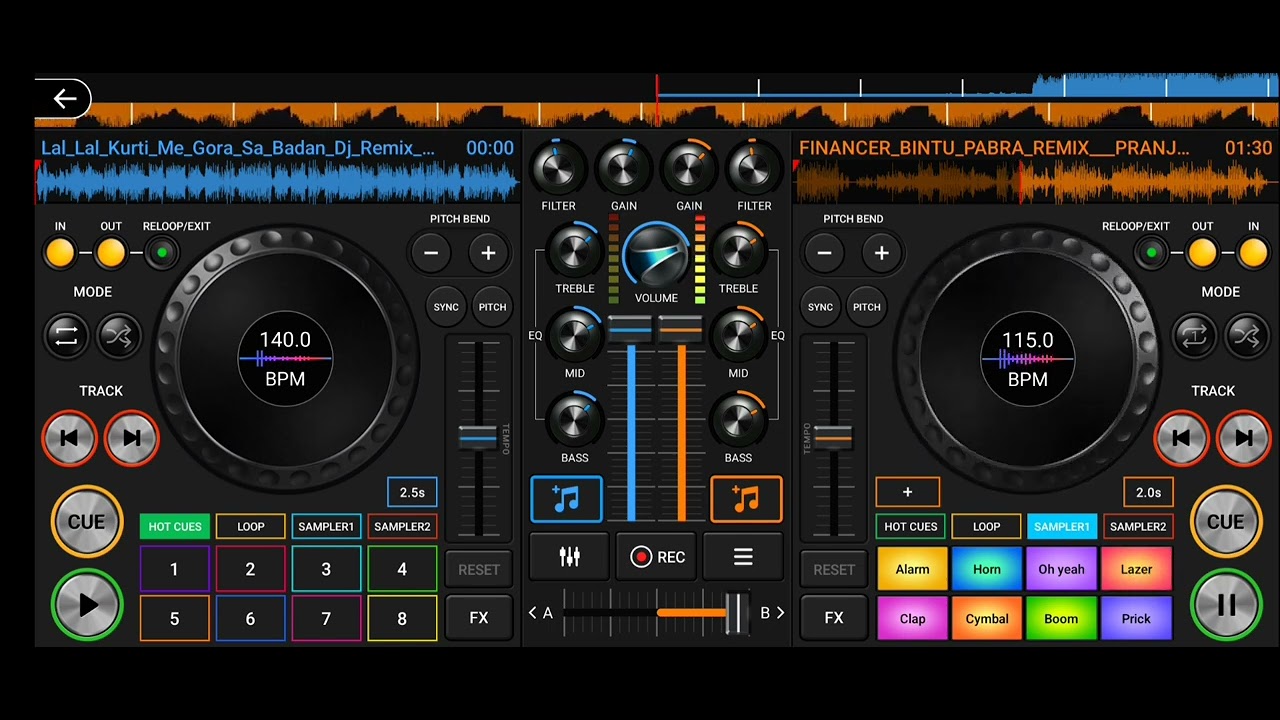Trigger the Alarm sample pad
This screenshot has width=1280, height=720.
point(912,569)
